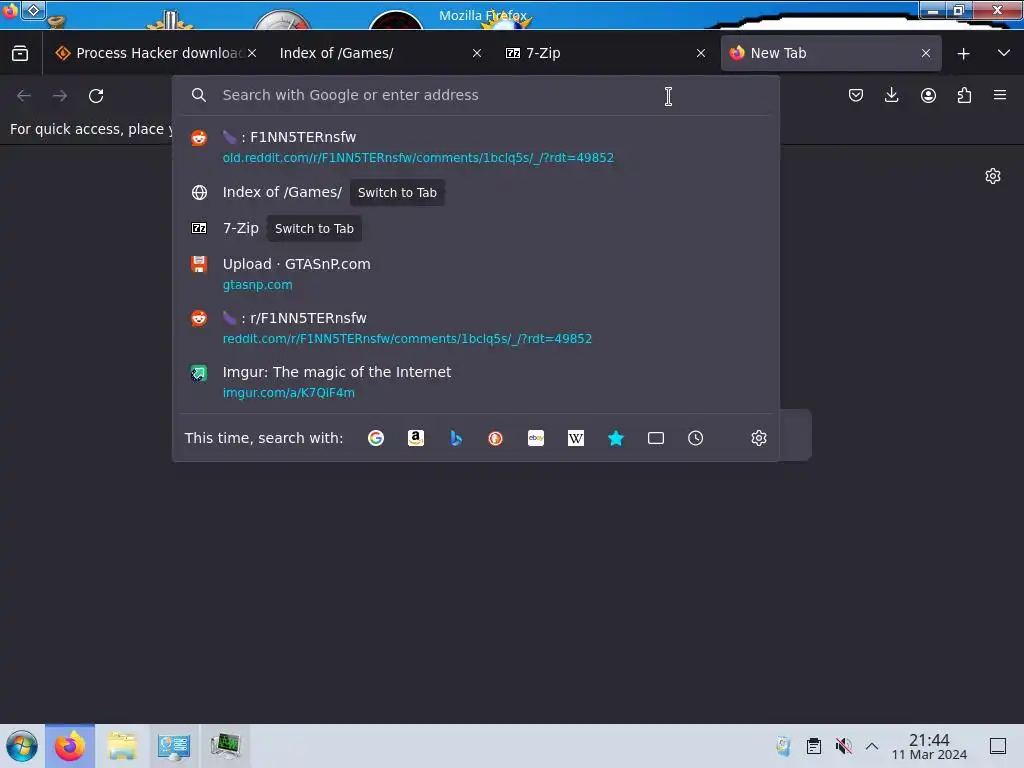Image resolution: width=1024 pixels, height=768 pixels.
Task: Open a new tab with plus
Action: [x=963, y=54]
